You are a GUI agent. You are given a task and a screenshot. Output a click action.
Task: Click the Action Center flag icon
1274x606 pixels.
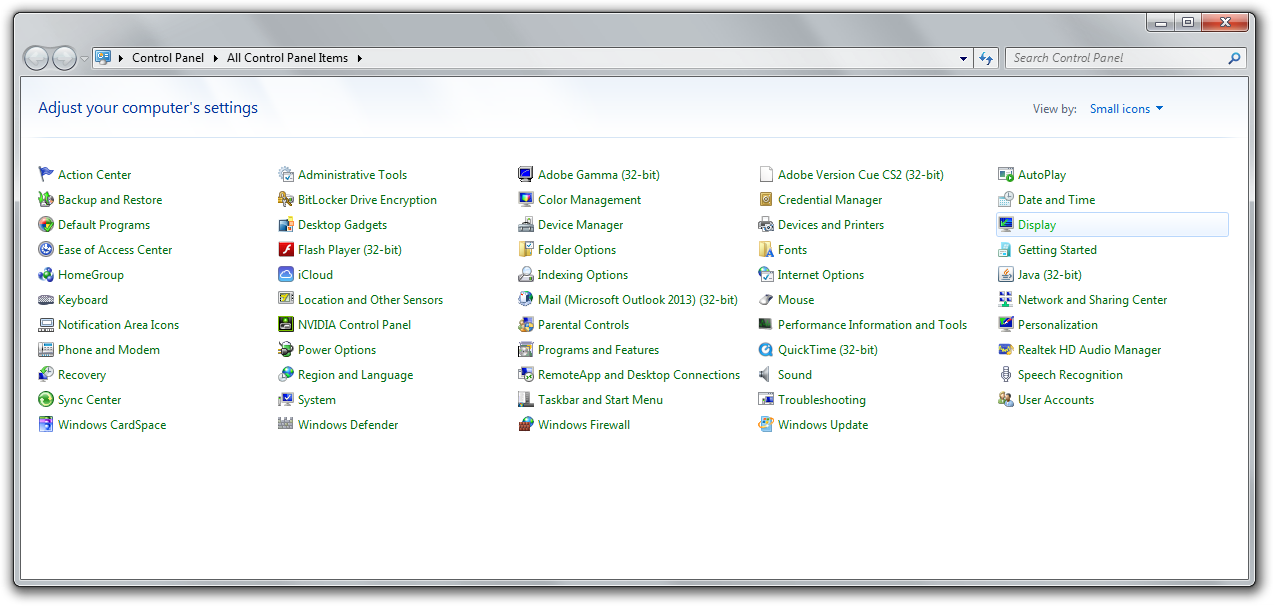(x=46, y=174)
